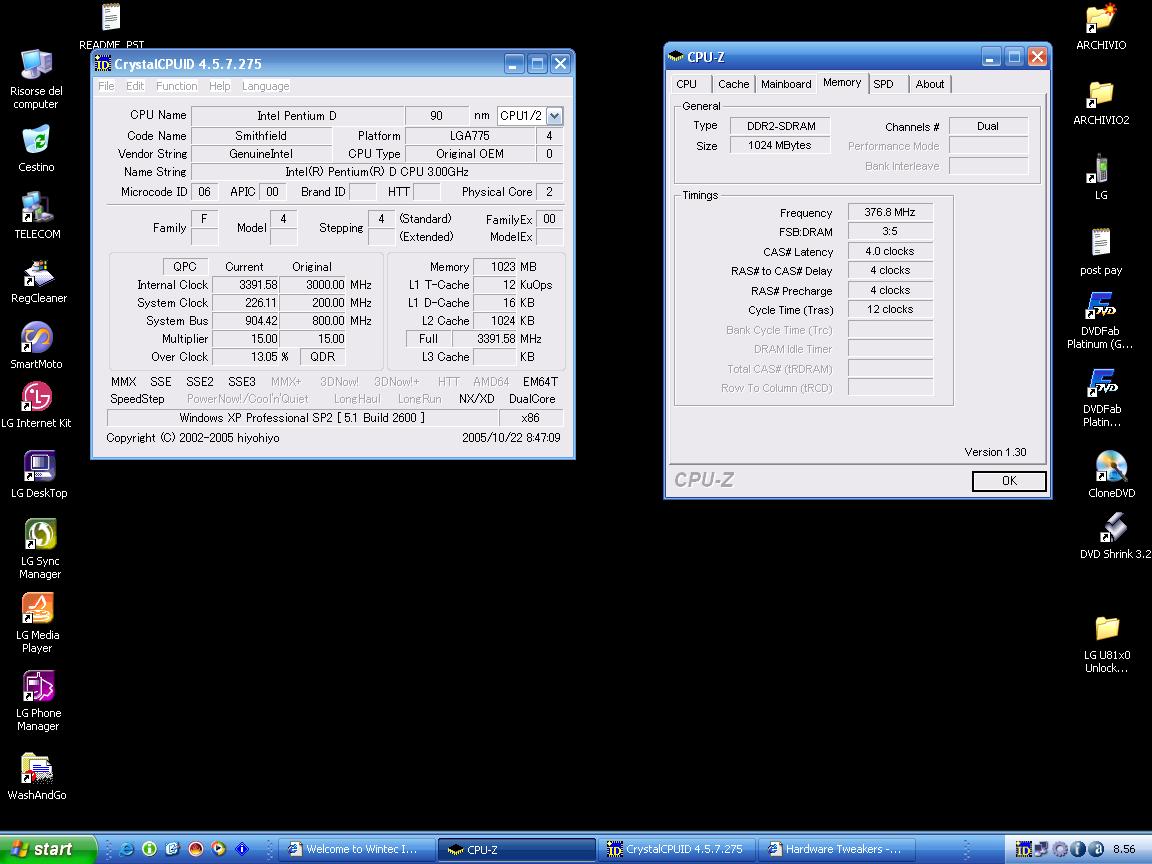Launch CloneDVD from the desktop

(1111, 467)
